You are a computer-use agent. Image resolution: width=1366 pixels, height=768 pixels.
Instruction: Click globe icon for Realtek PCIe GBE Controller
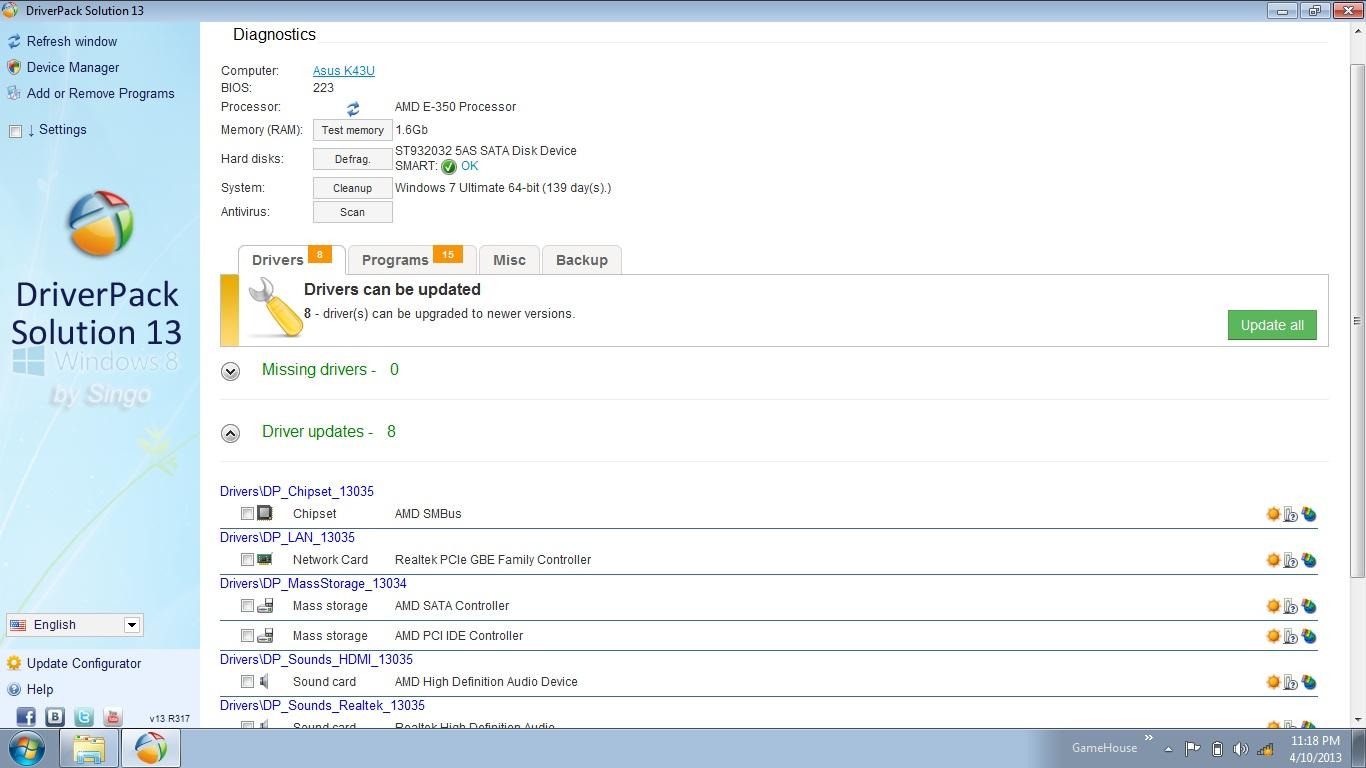coord(1309,560)
